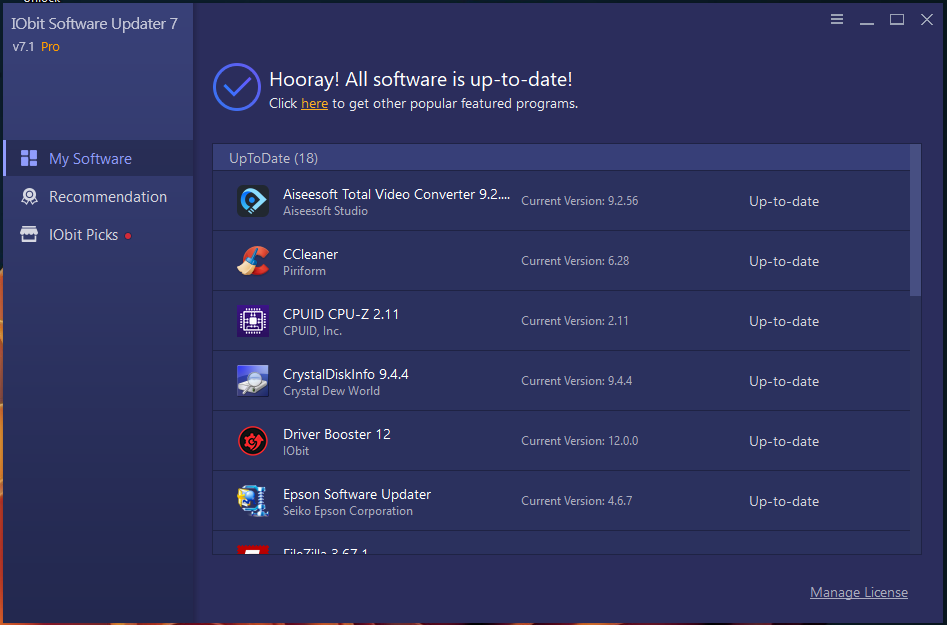Select the Driver Booster 12 name
Screen dimensions: 947x625
pos(336,434)
